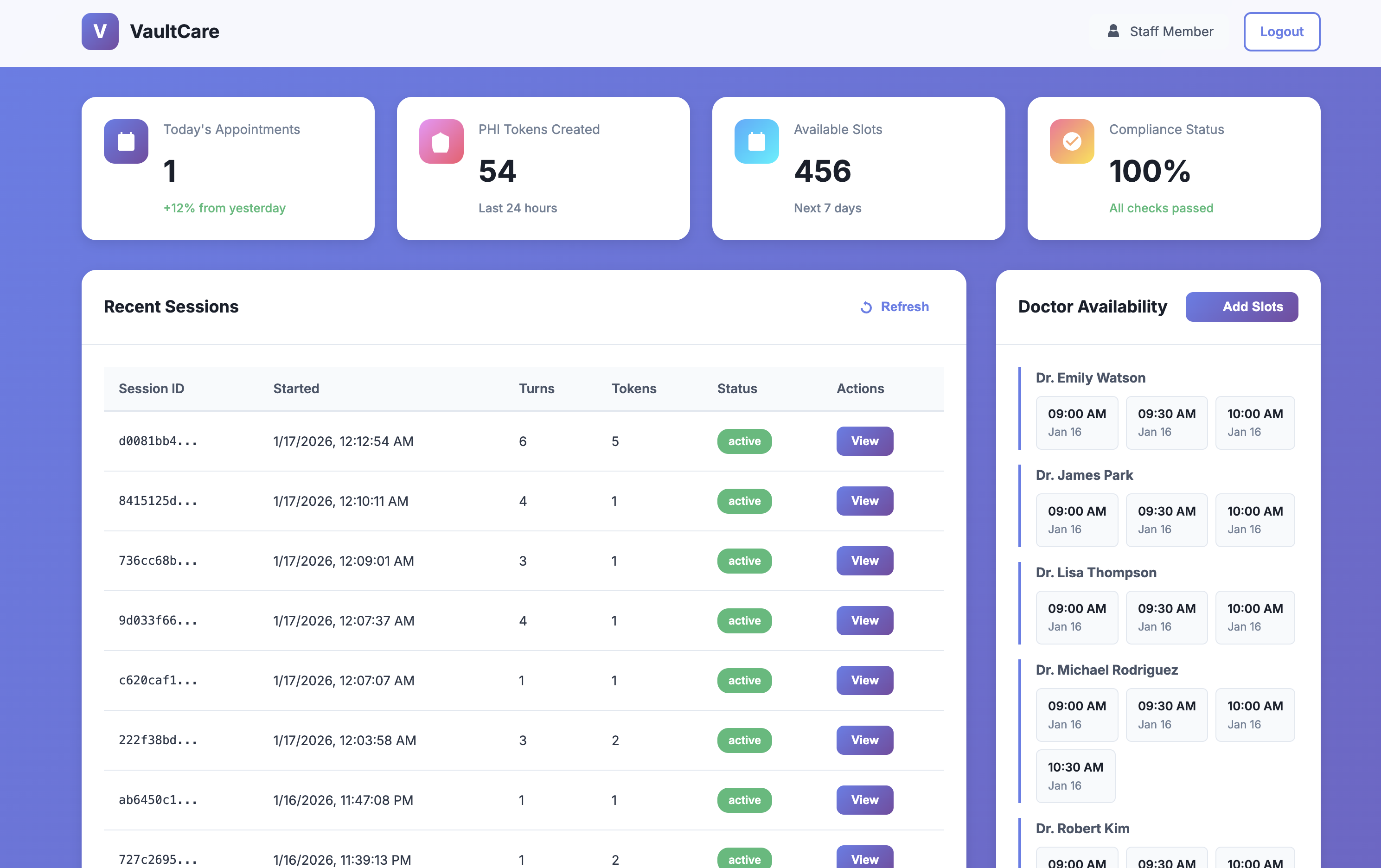Click active status badge for 8415125d

tap(744, 501)
